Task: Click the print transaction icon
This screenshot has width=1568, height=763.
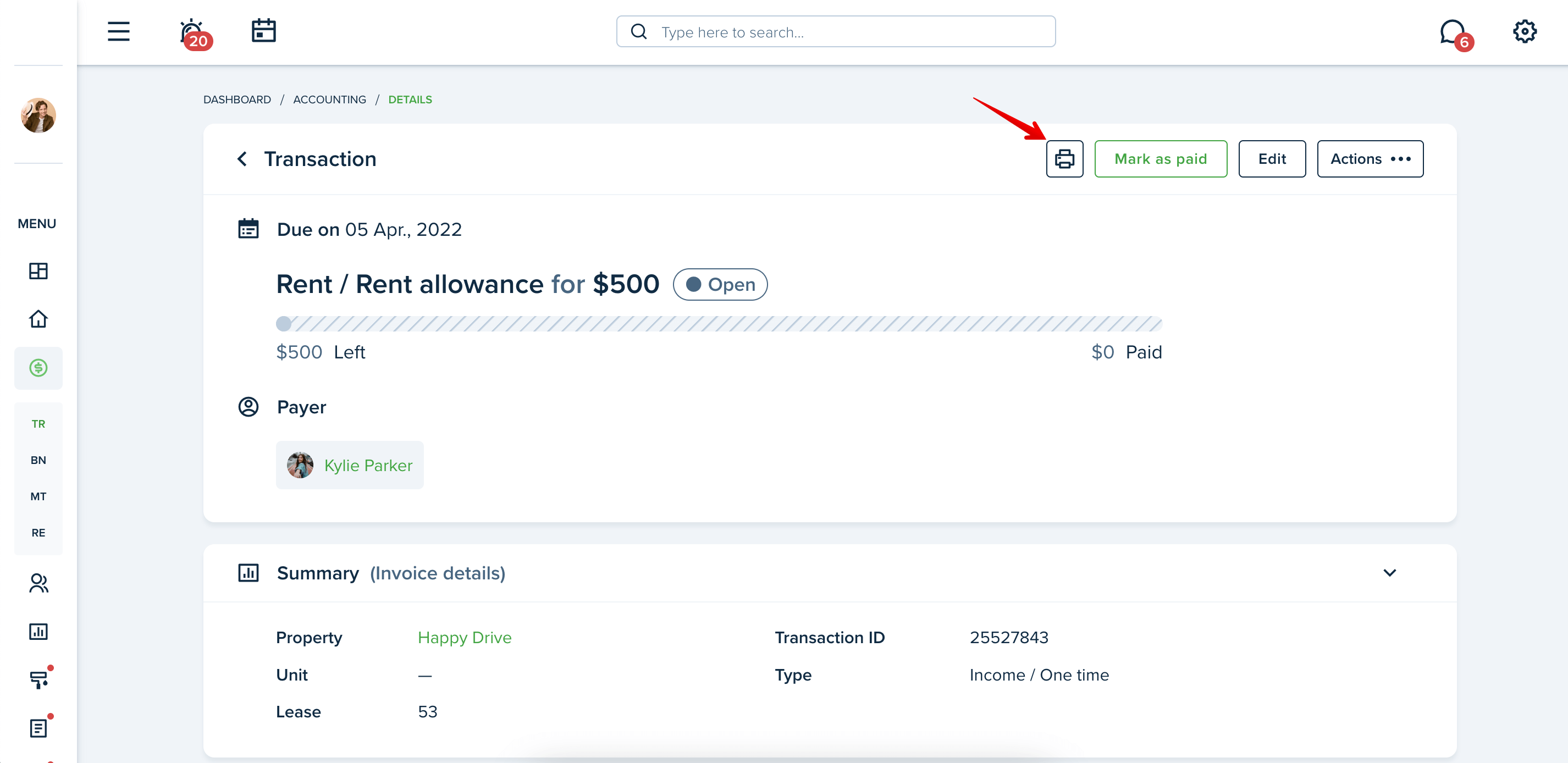Action: (1064, 159)
